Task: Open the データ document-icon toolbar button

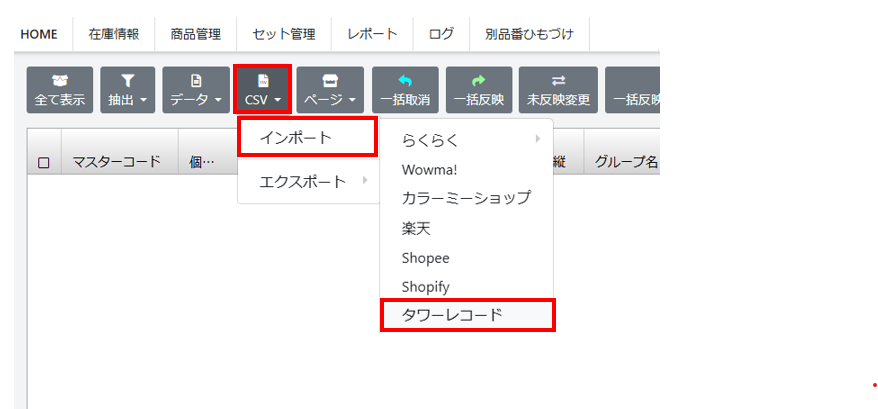Action: click(x=196, y=90)
